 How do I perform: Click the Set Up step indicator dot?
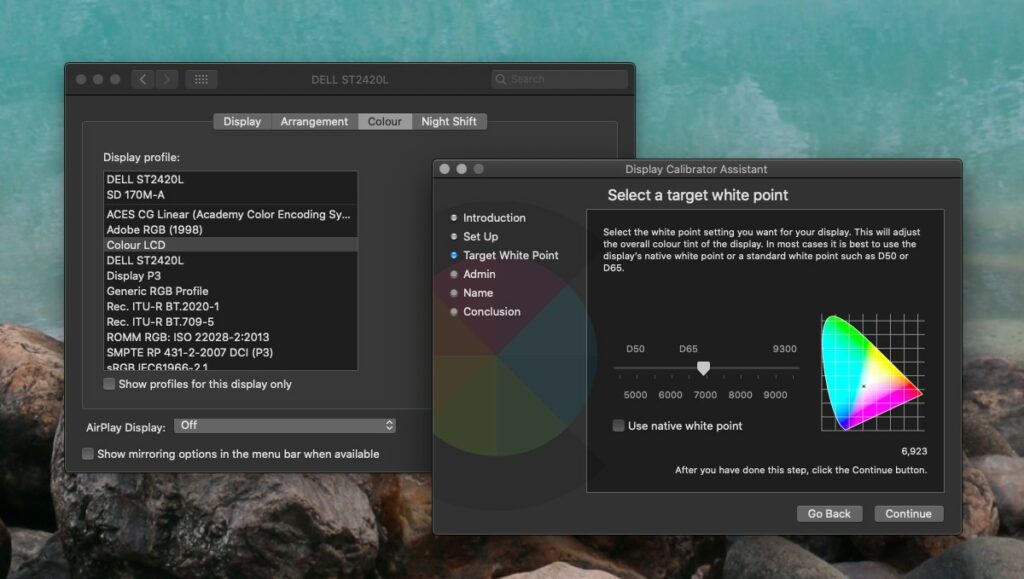[455, 236]
